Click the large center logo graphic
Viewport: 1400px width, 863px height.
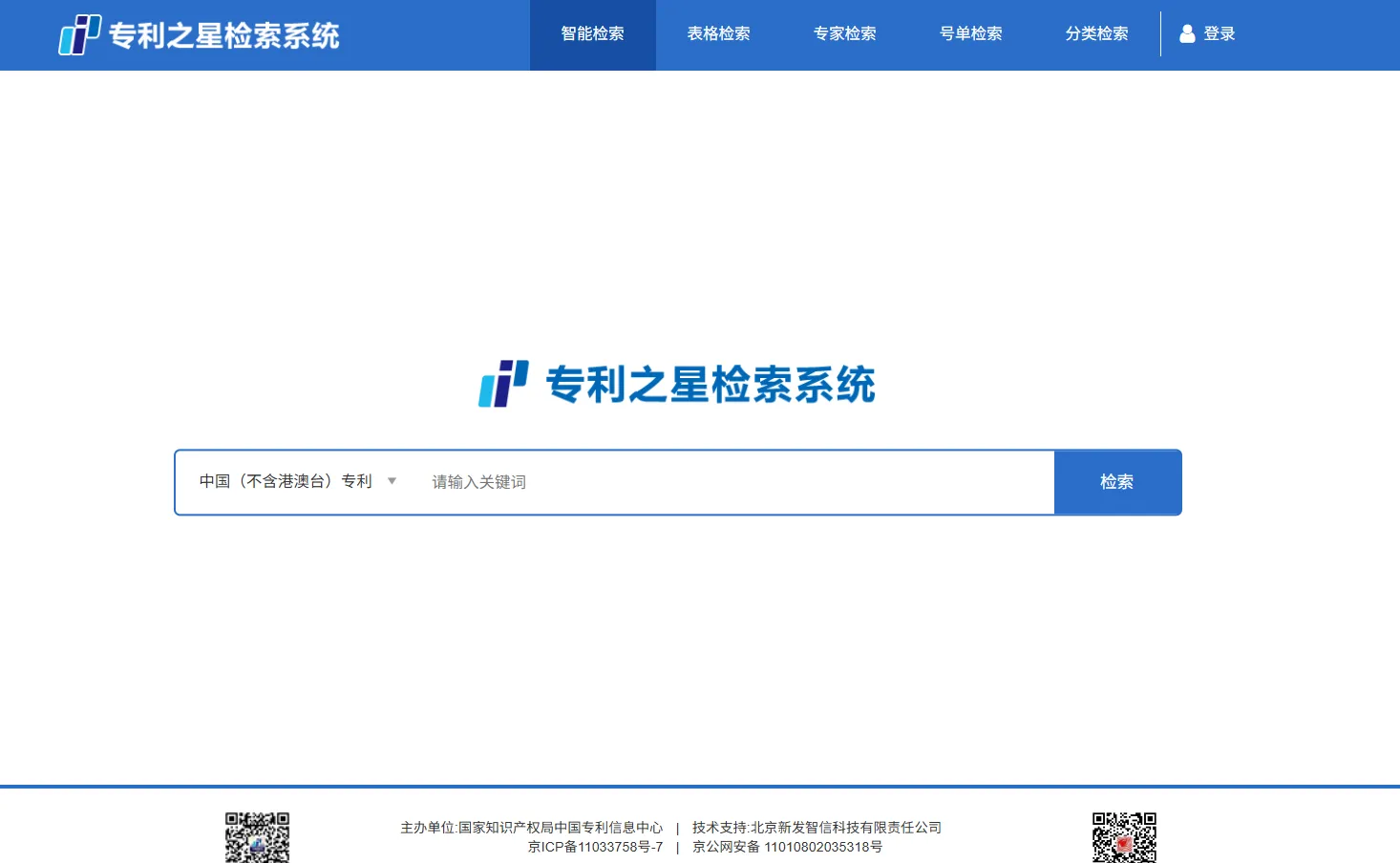[503, 384]
